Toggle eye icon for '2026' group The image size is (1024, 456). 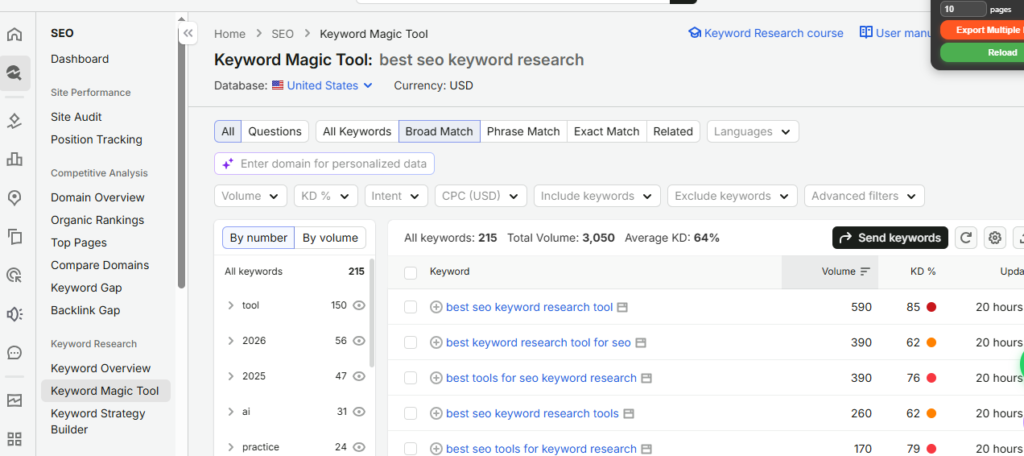coord(359,341)
